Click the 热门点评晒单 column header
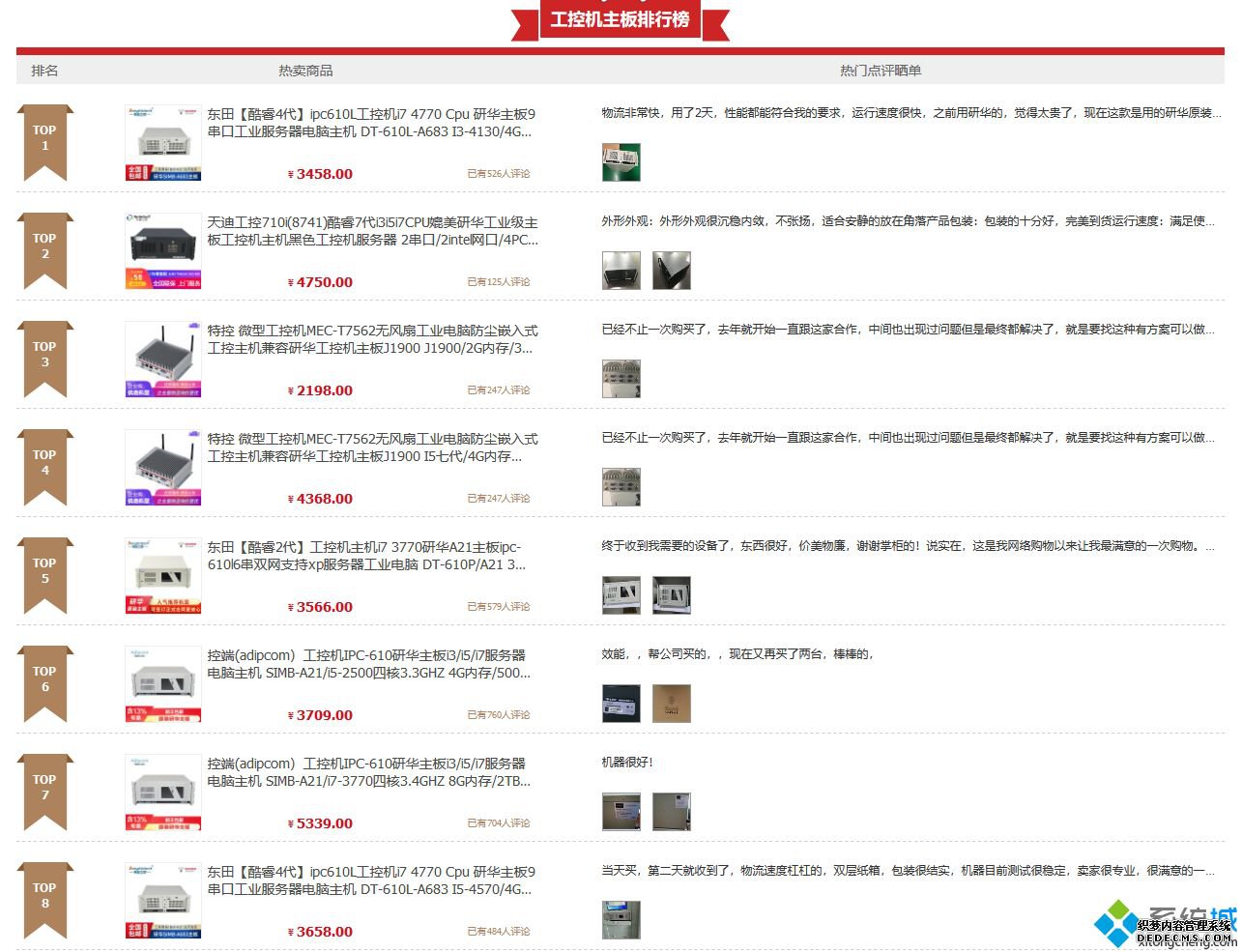 (x=881, y=71)
